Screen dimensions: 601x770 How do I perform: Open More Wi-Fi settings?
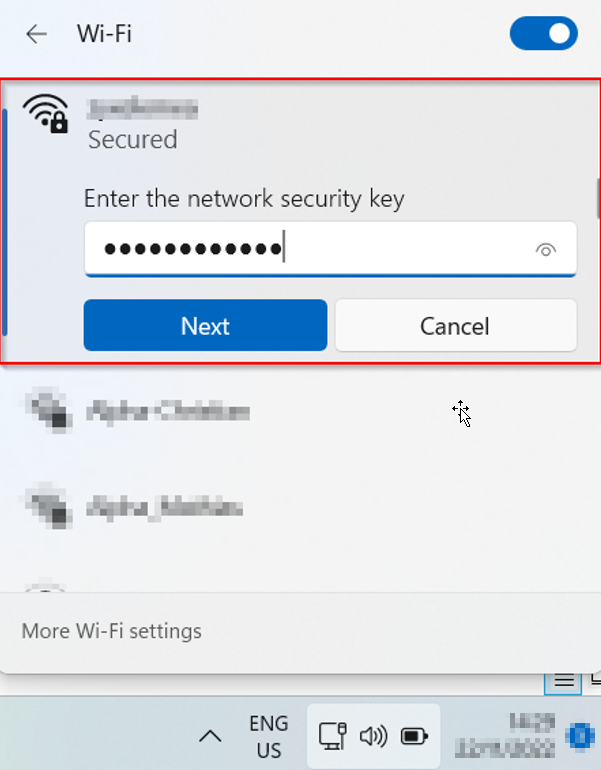click(x=111, y=631)
